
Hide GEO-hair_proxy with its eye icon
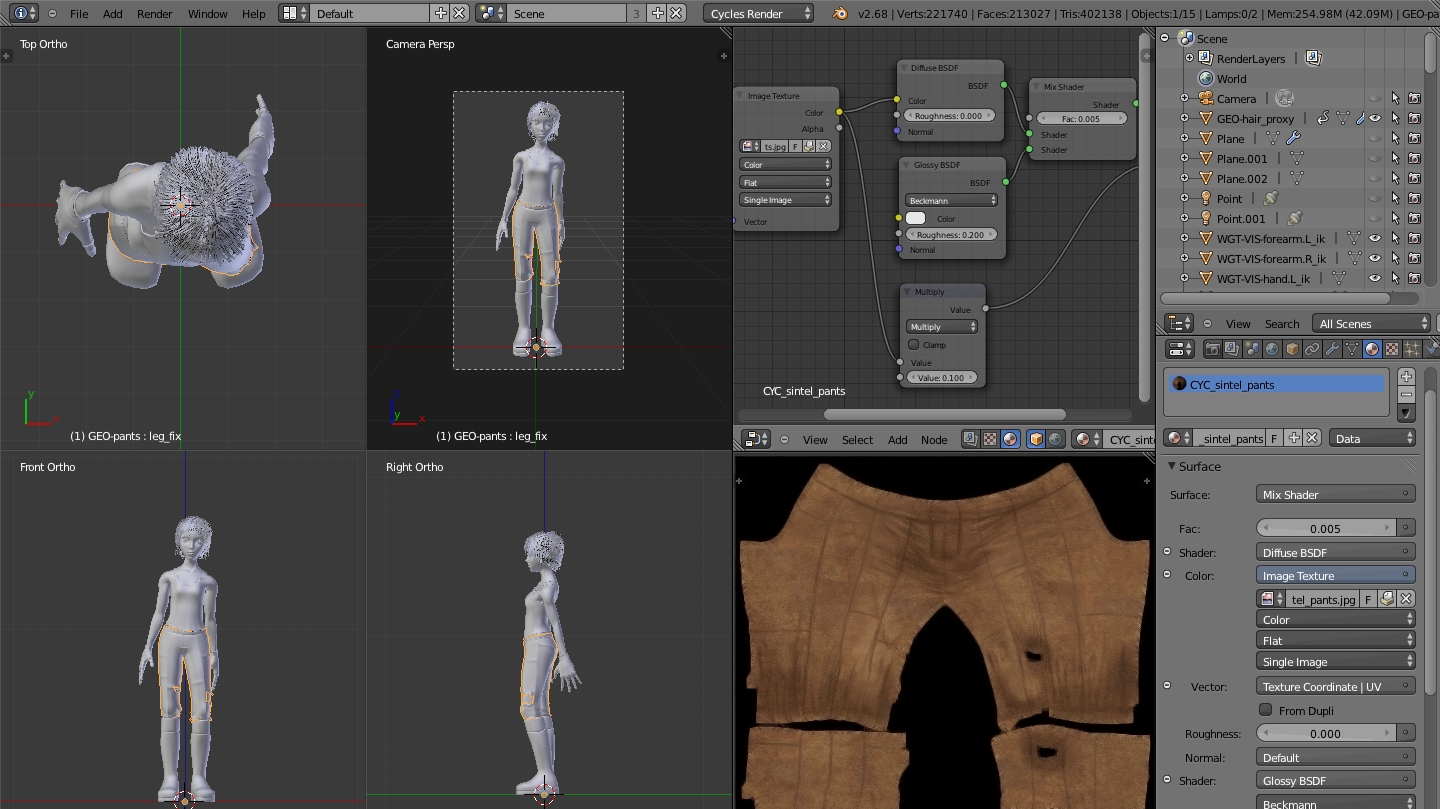pyautogui.click(x=1375, y=119)
